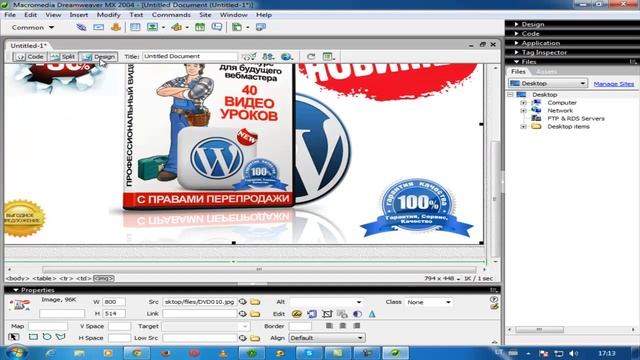Select the <body> tag in tag selector

click(18, 278)
